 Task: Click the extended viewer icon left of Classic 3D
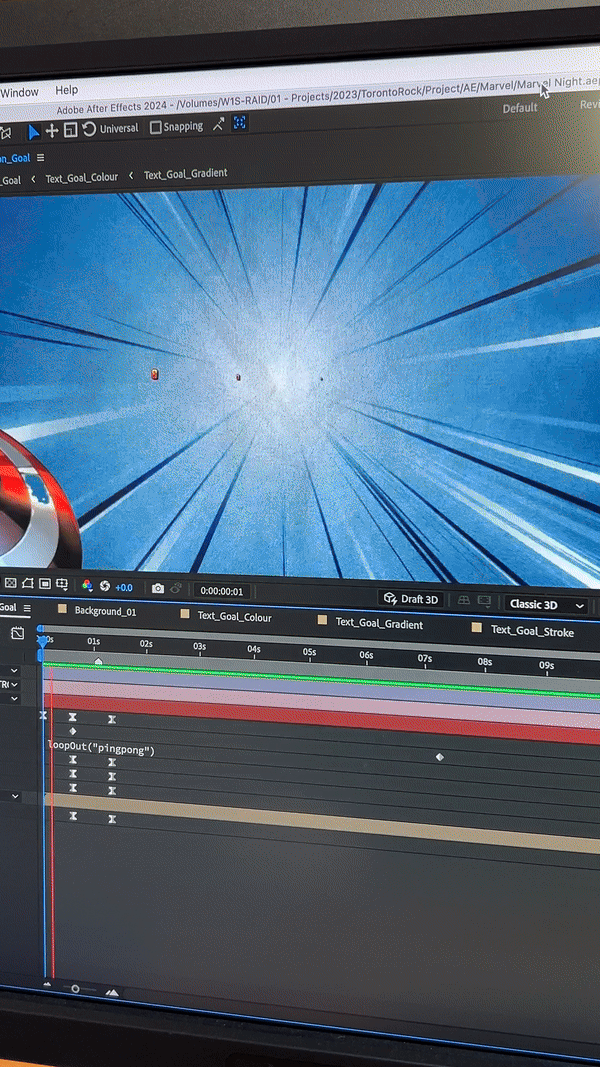(x=484, y=601)
